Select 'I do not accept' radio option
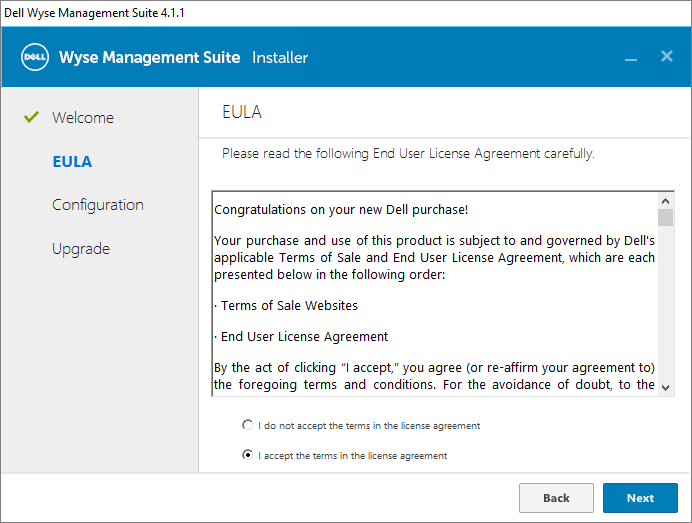Viewport: 692px width, 523px height. pyautogui.click(x=248, y=425)
